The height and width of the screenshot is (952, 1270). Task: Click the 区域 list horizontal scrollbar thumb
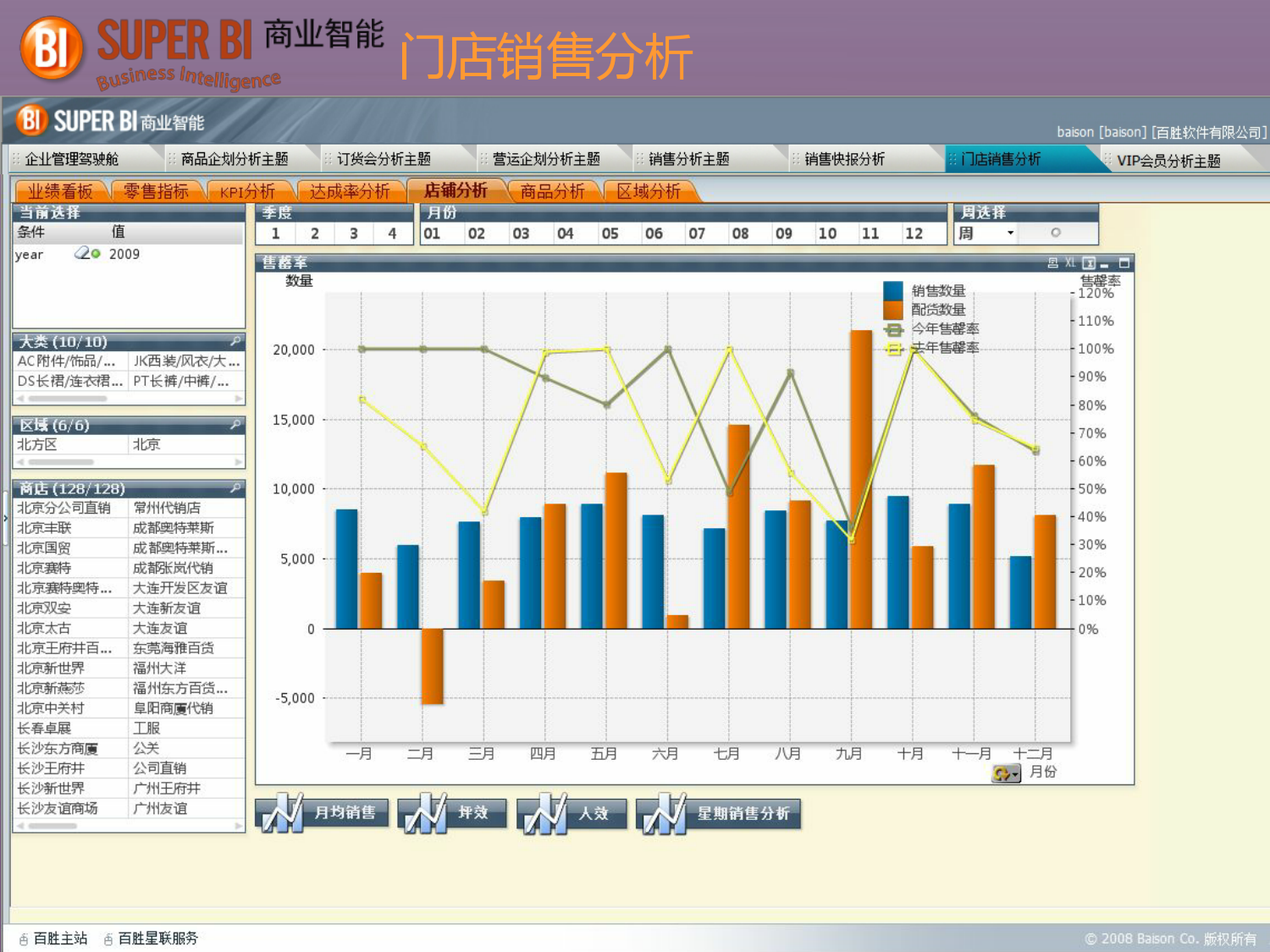coord(61,462)
